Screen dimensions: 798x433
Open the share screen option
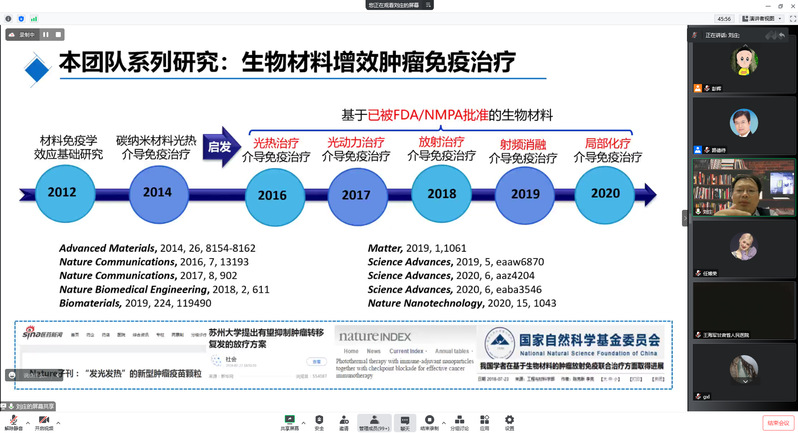point(290,422)
